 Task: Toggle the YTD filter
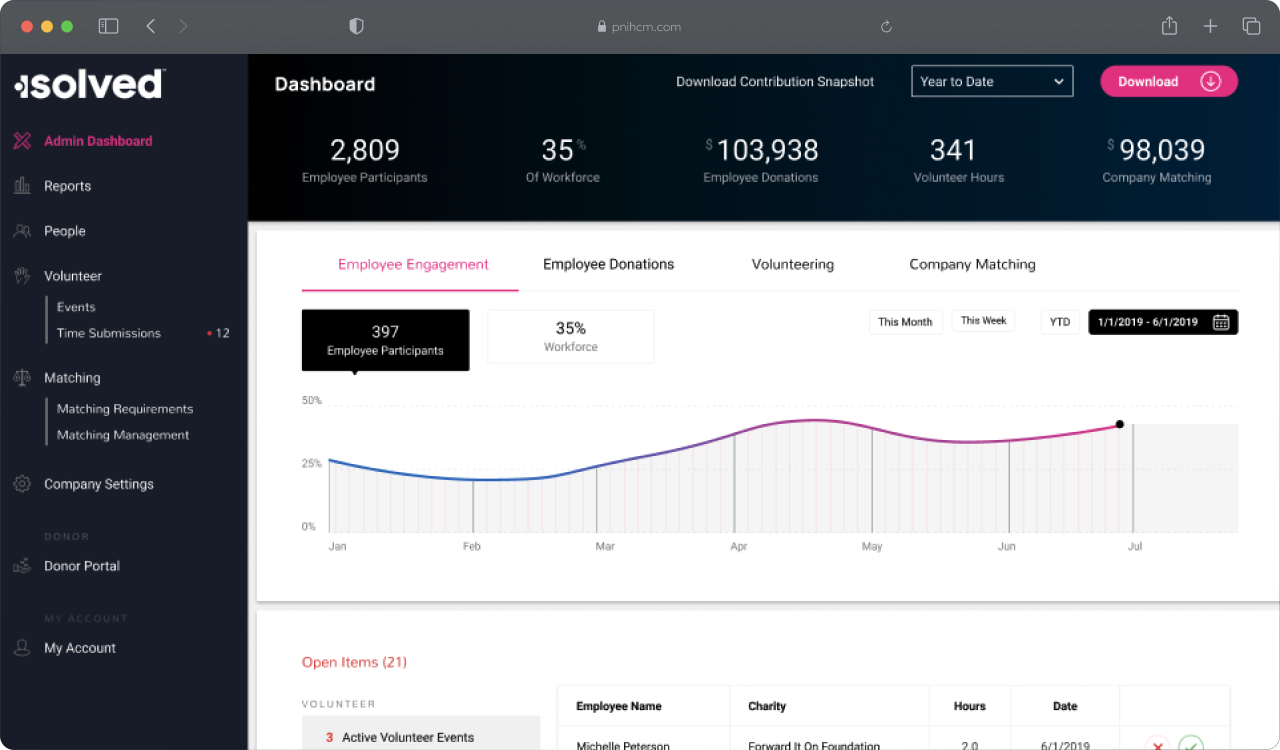(1060, 322)
